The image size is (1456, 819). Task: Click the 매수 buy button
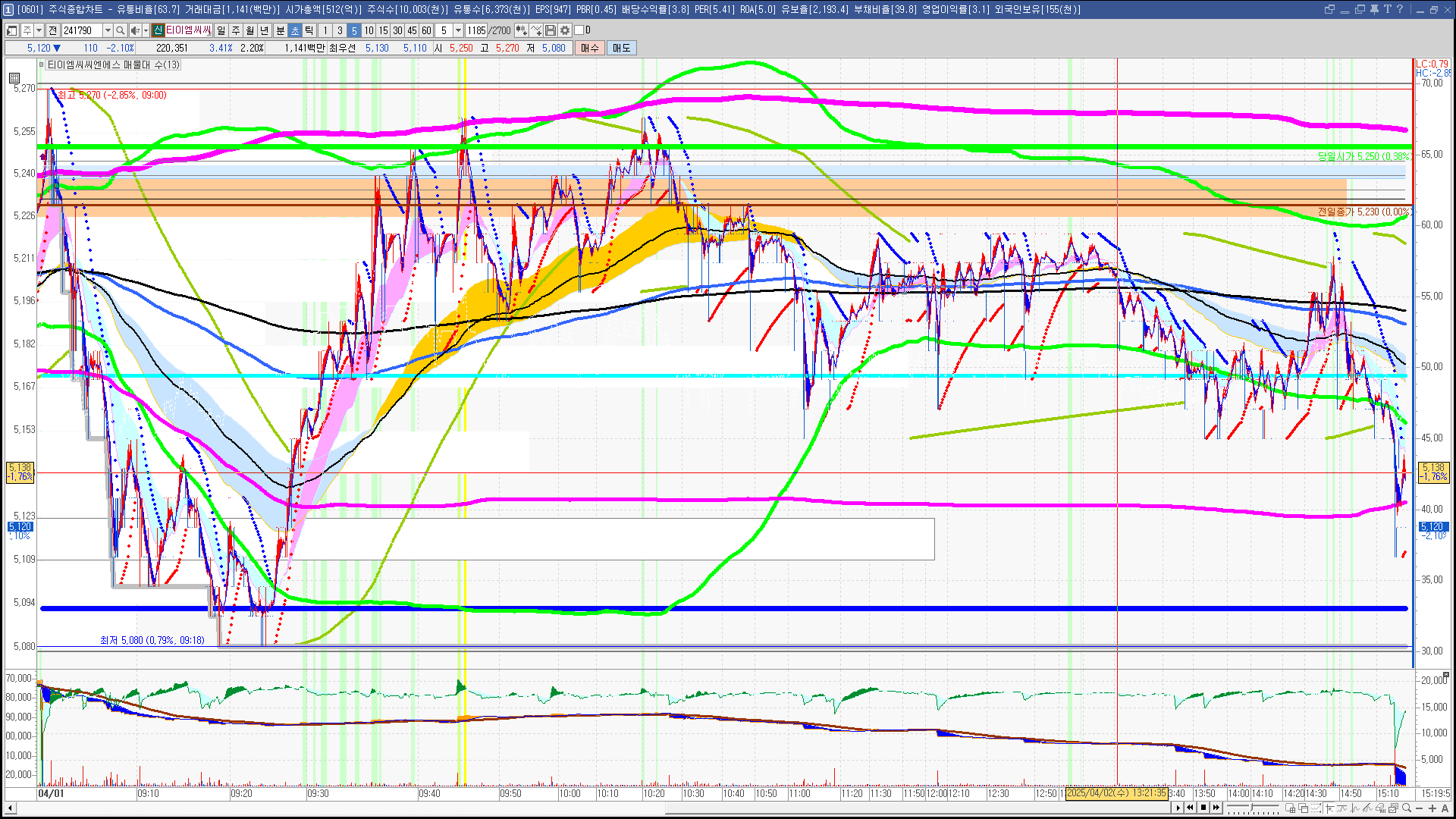tap(590, 48)
